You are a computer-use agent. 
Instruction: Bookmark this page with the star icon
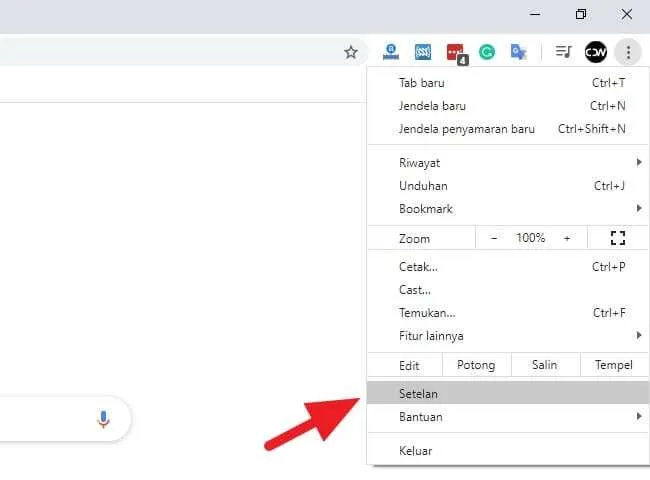351,52
